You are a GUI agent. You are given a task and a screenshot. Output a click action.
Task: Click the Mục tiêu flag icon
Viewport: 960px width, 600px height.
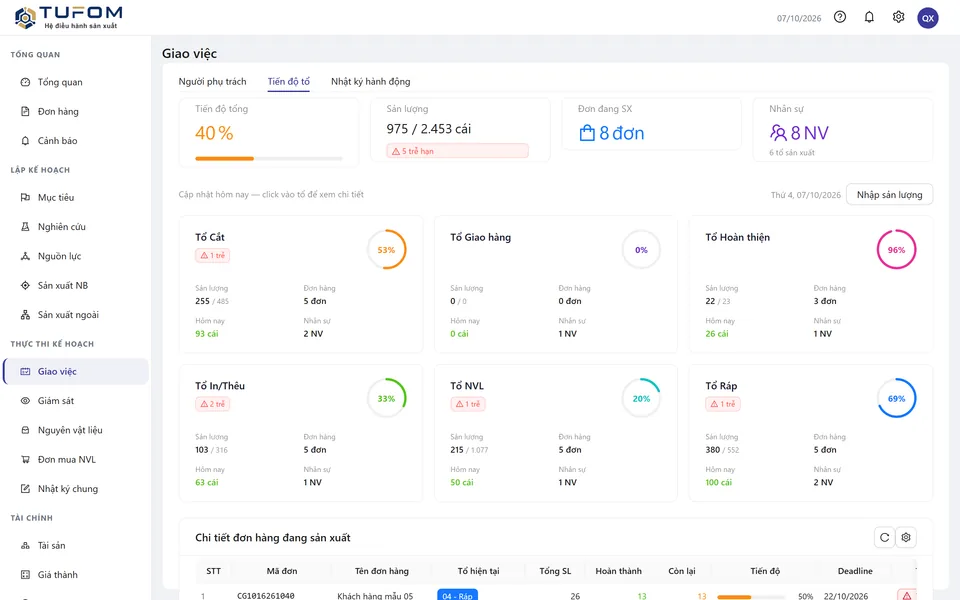pos(25,197)
